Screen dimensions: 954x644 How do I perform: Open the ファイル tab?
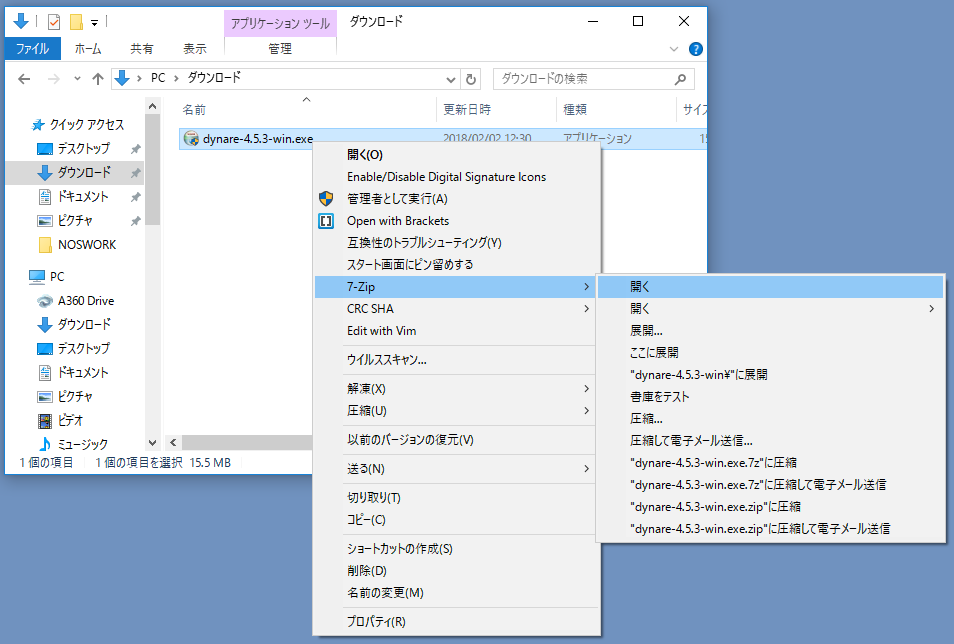(32, 49)
